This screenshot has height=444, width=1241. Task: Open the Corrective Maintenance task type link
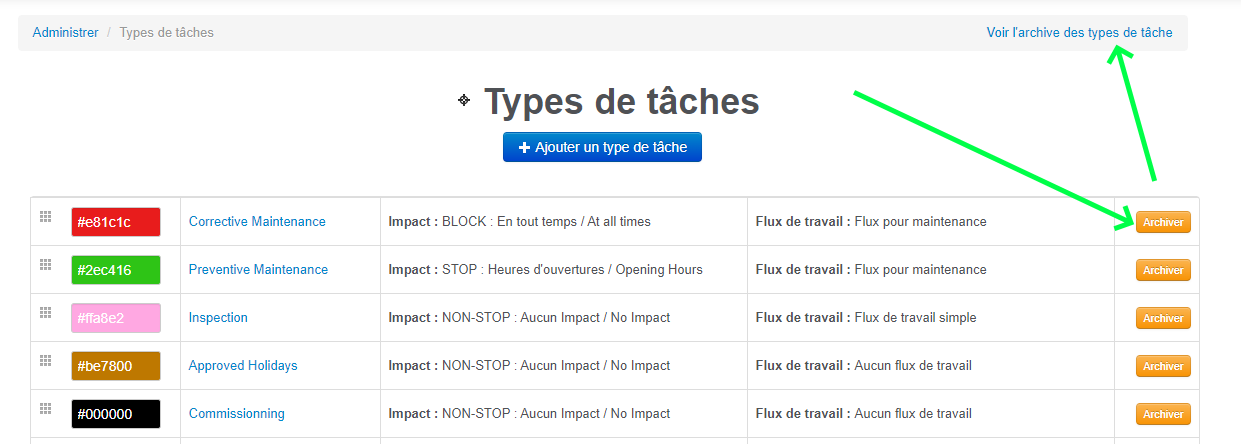(257, 221)
